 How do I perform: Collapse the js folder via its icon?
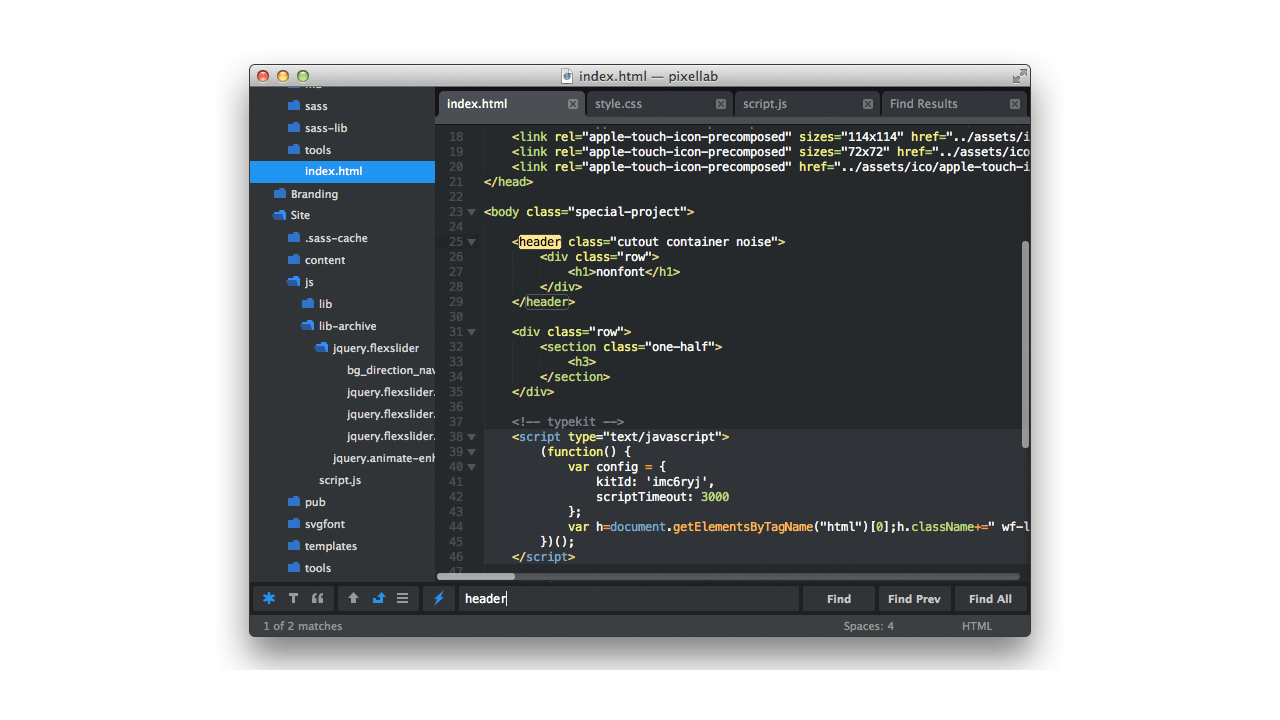tap(294, 282)
